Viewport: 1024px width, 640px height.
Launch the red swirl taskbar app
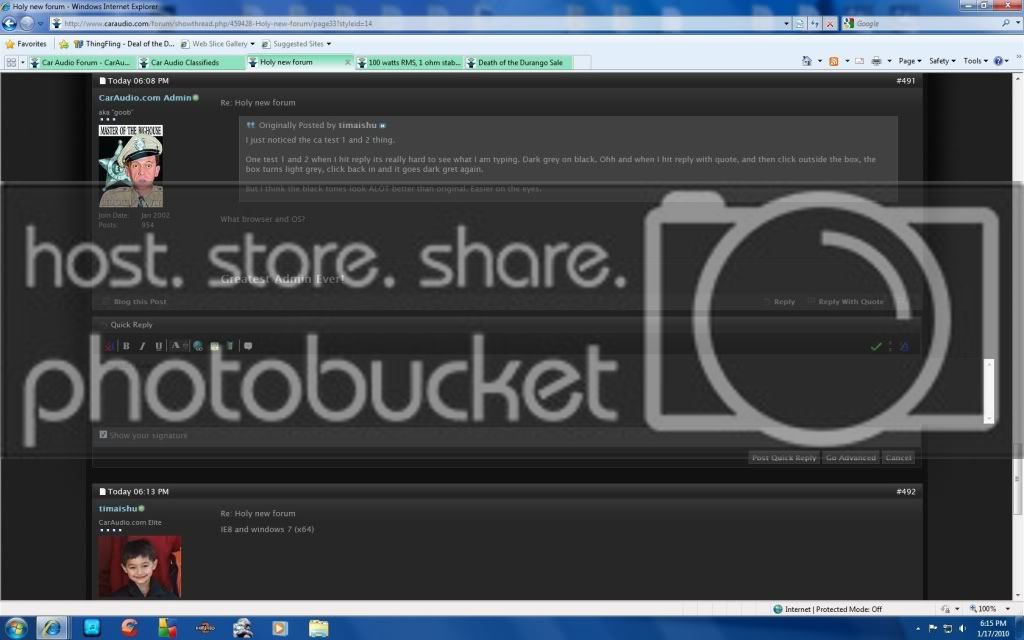tap(129, 628)
